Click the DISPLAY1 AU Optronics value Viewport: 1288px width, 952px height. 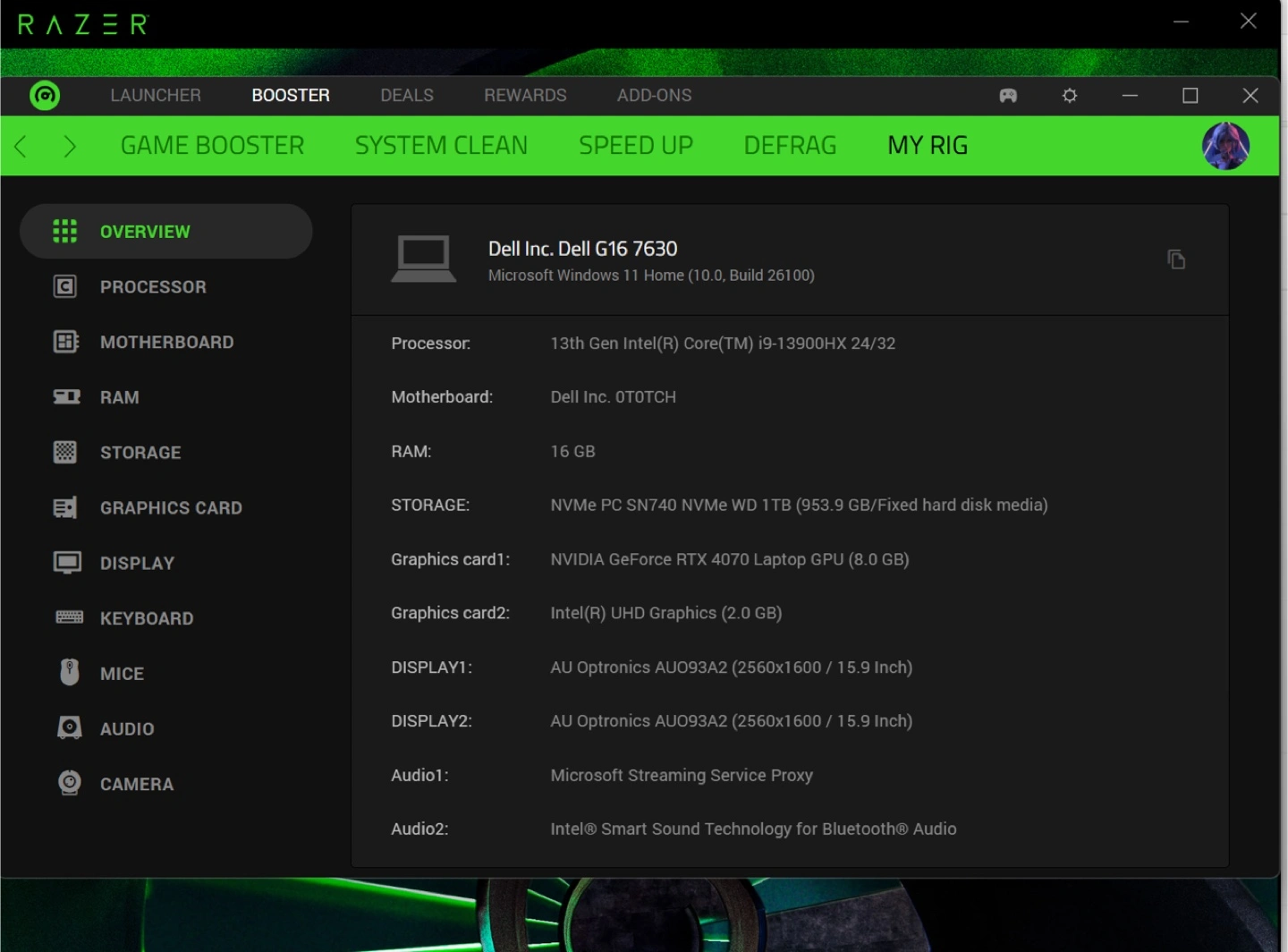[732, 667]
